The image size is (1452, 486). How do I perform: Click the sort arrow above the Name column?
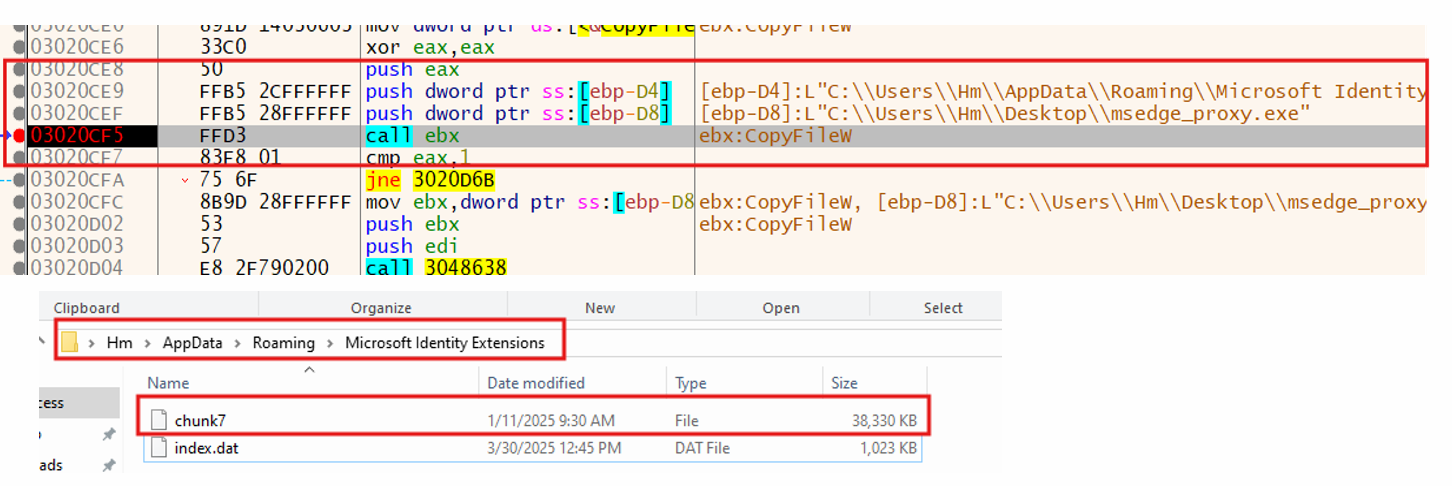click(309, 370)
